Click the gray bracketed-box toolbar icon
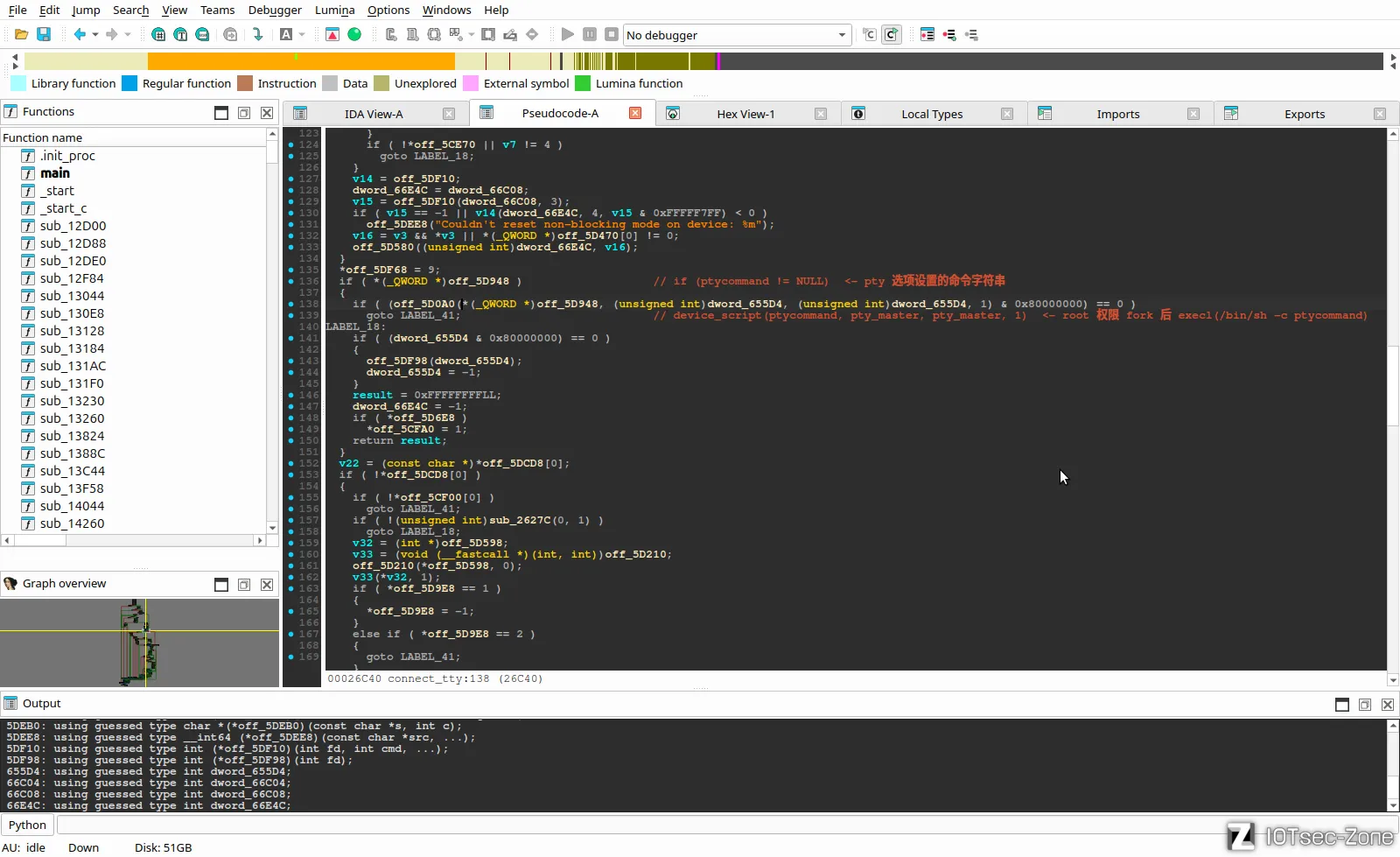The image size is (1400, 857). point(434,35)
